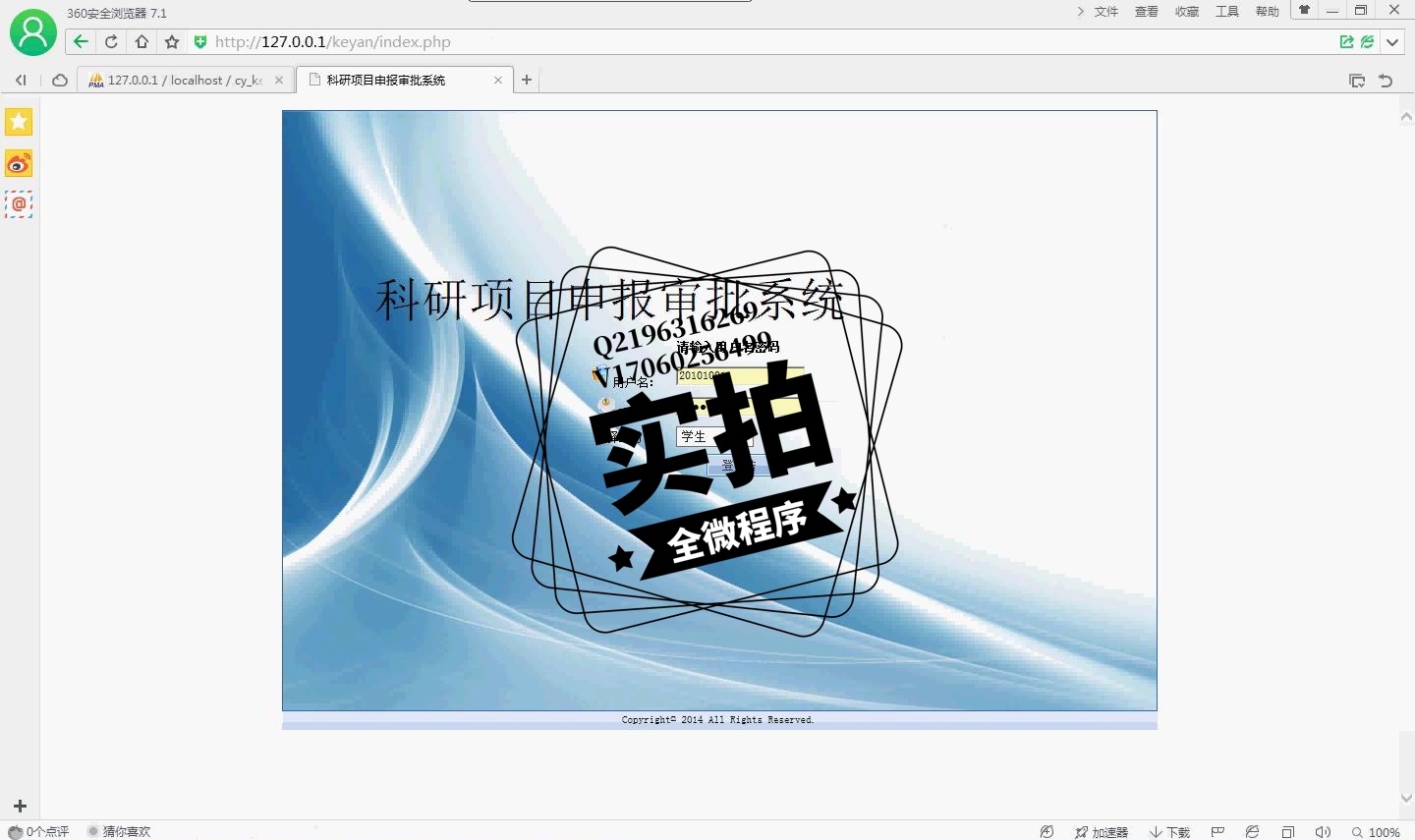Open 下载 downloads in status bar
Screen dimensions: 1415x840
(x=1170, y=832)
